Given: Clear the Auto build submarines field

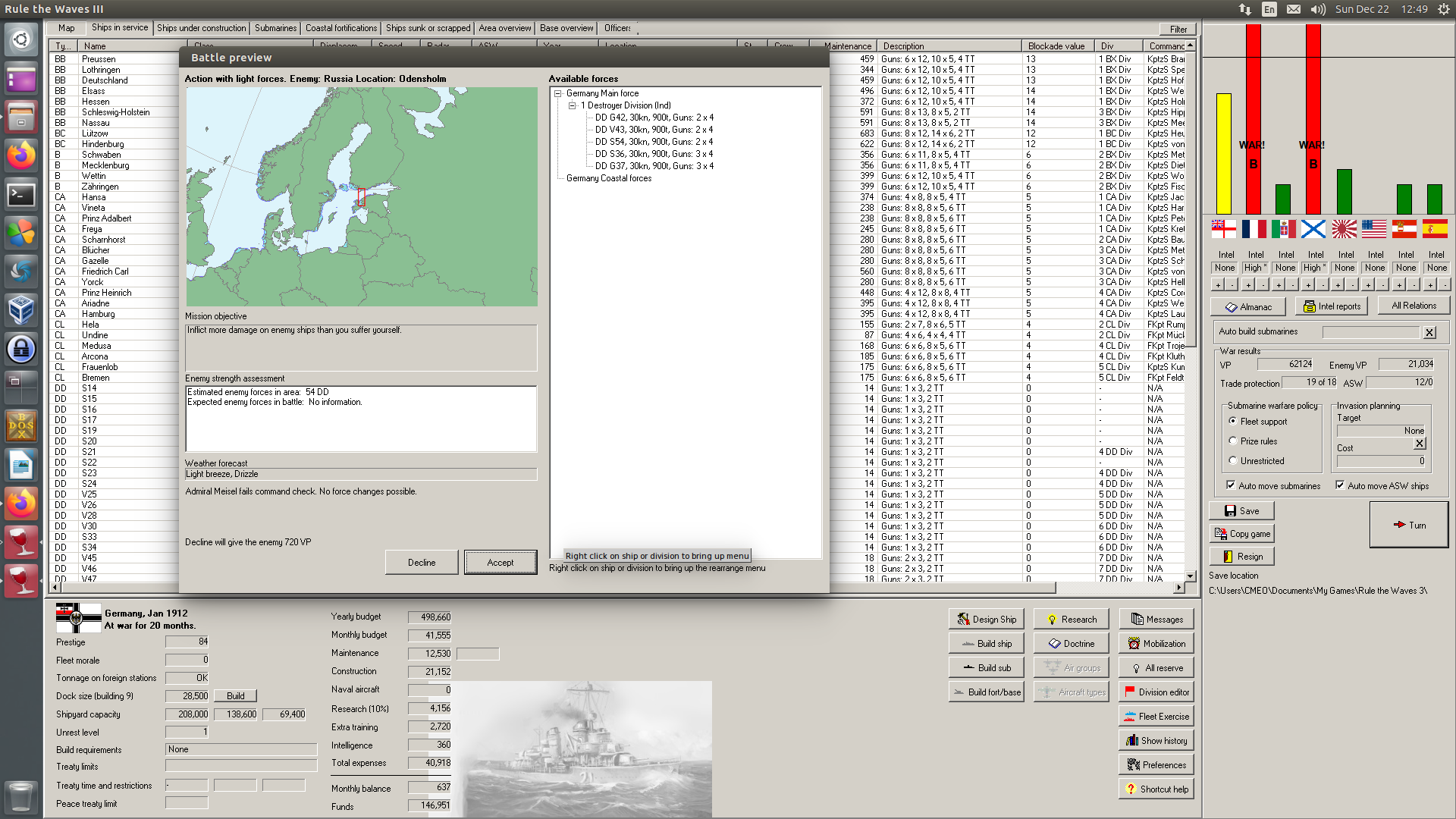Looking at the screenshot, I should tap(1429, 331).
